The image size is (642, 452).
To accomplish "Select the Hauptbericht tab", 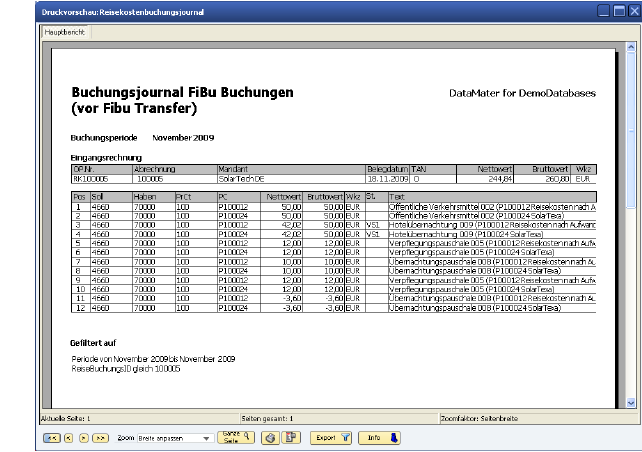I will pos(66,32).
